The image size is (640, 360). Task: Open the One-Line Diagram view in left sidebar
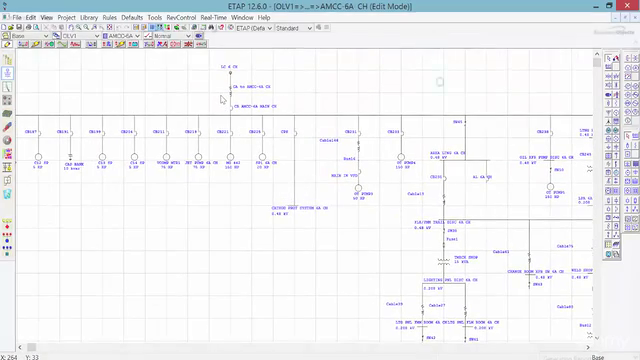tap(7, 73)
